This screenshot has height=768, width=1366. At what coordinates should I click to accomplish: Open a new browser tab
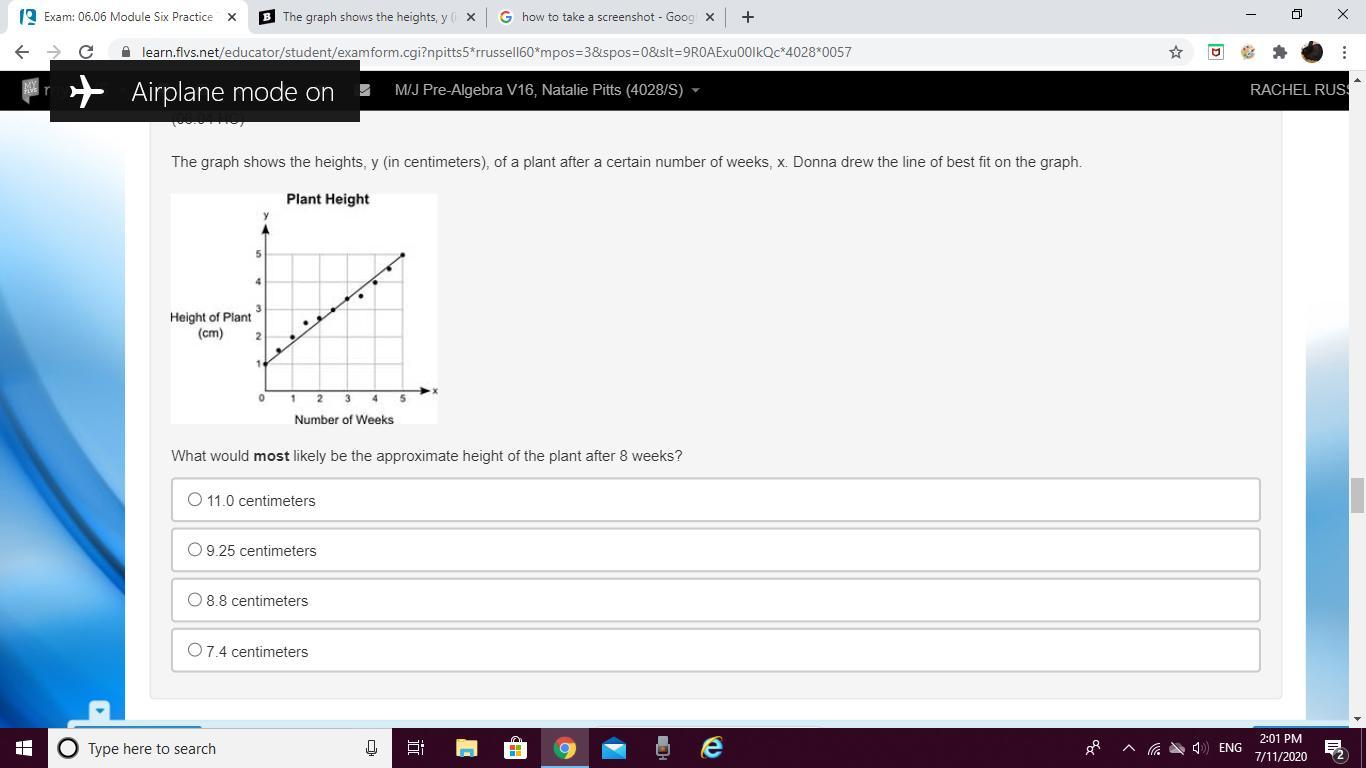click(747, 17)
